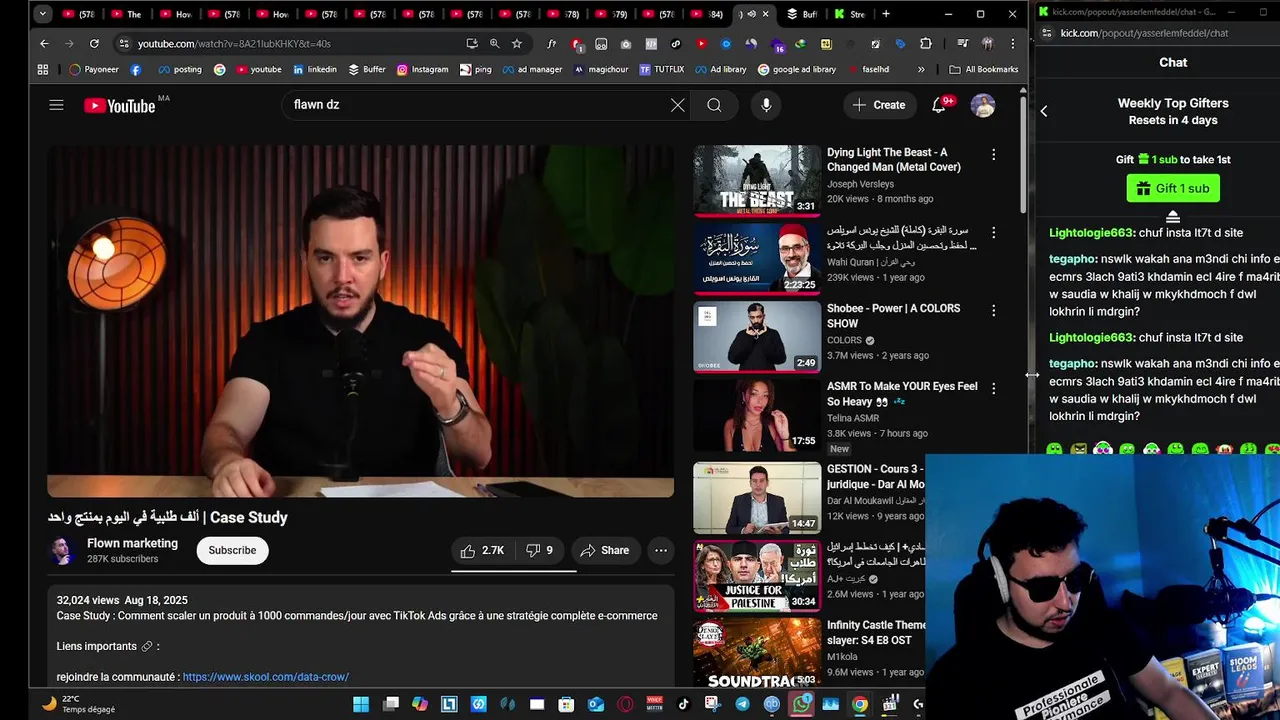Open options for Shobee Power COLORS video
The image size is (1280, 720).
coord(993,311)
